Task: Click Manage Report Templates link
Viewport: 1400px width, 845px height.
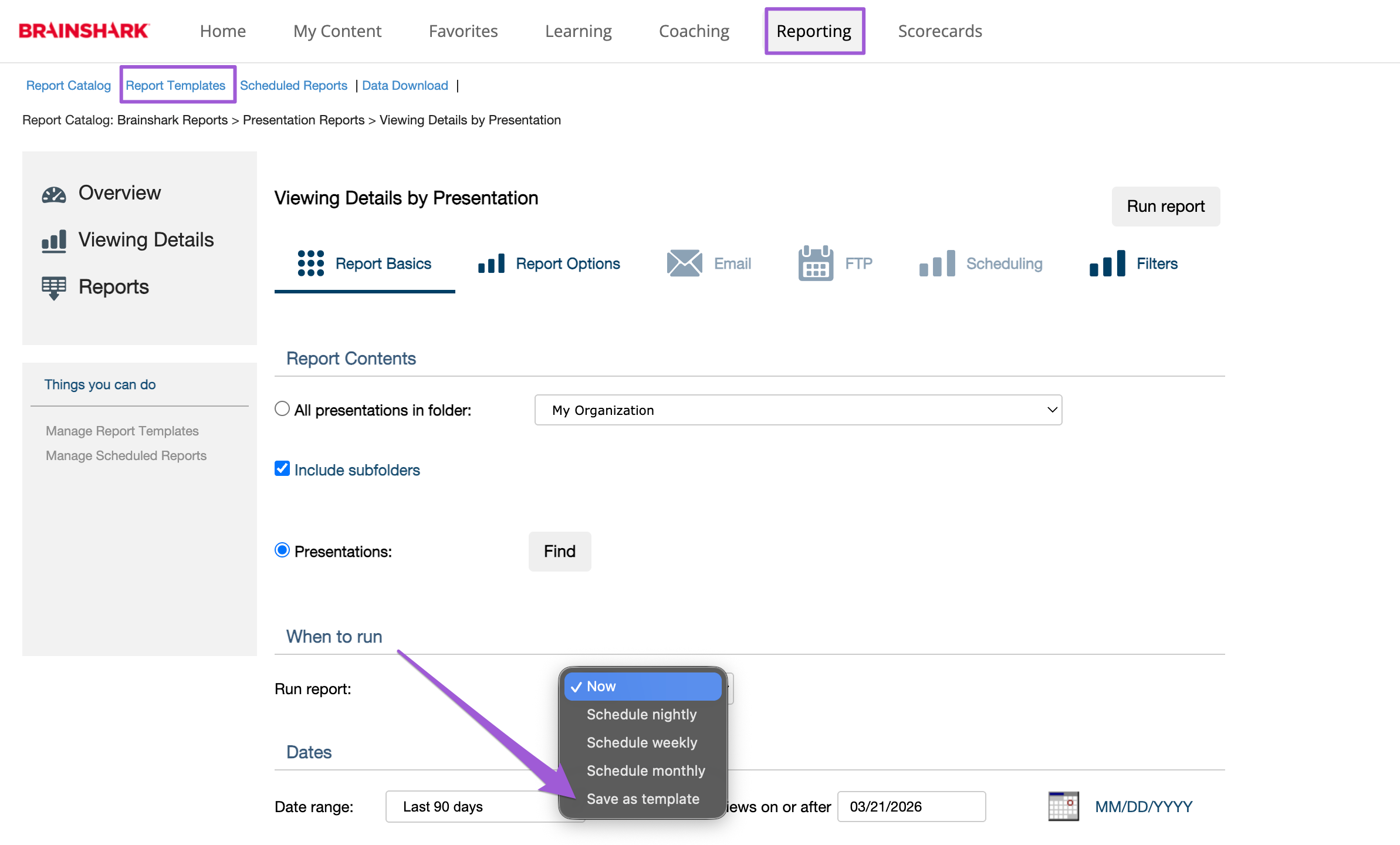Action: [x=122, y=431]
